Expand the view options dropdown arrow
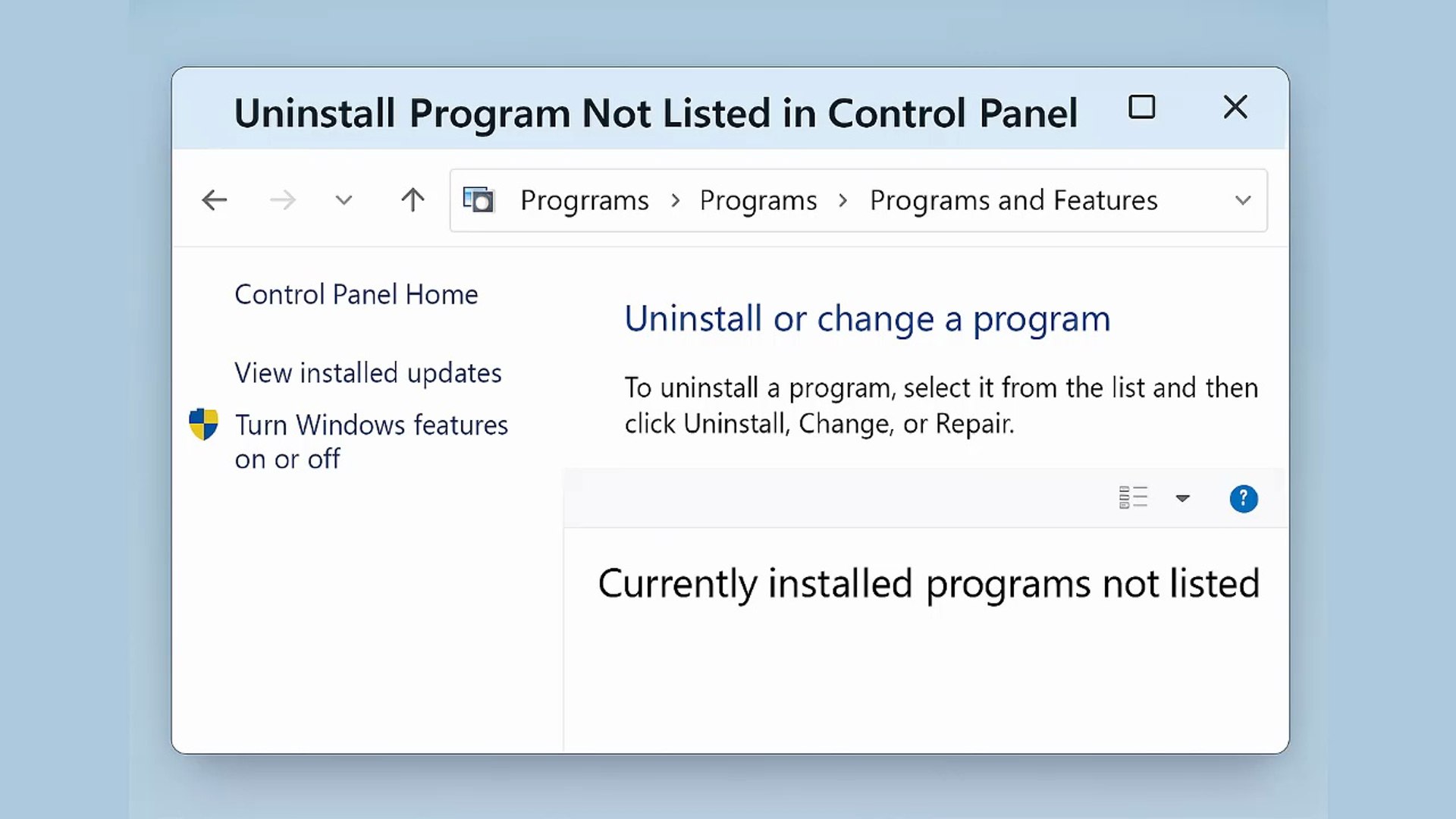This screenshot has height=819, width=1456. coord(1182,498)
